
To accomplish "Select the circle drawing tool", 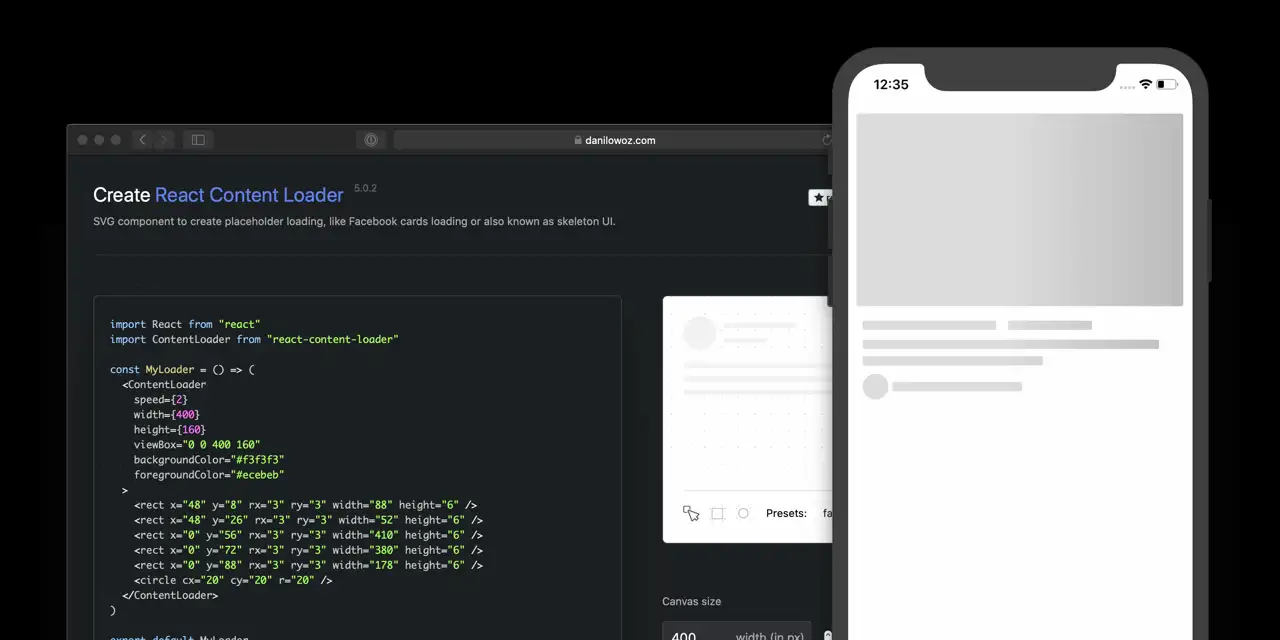I will pos(743,513).
